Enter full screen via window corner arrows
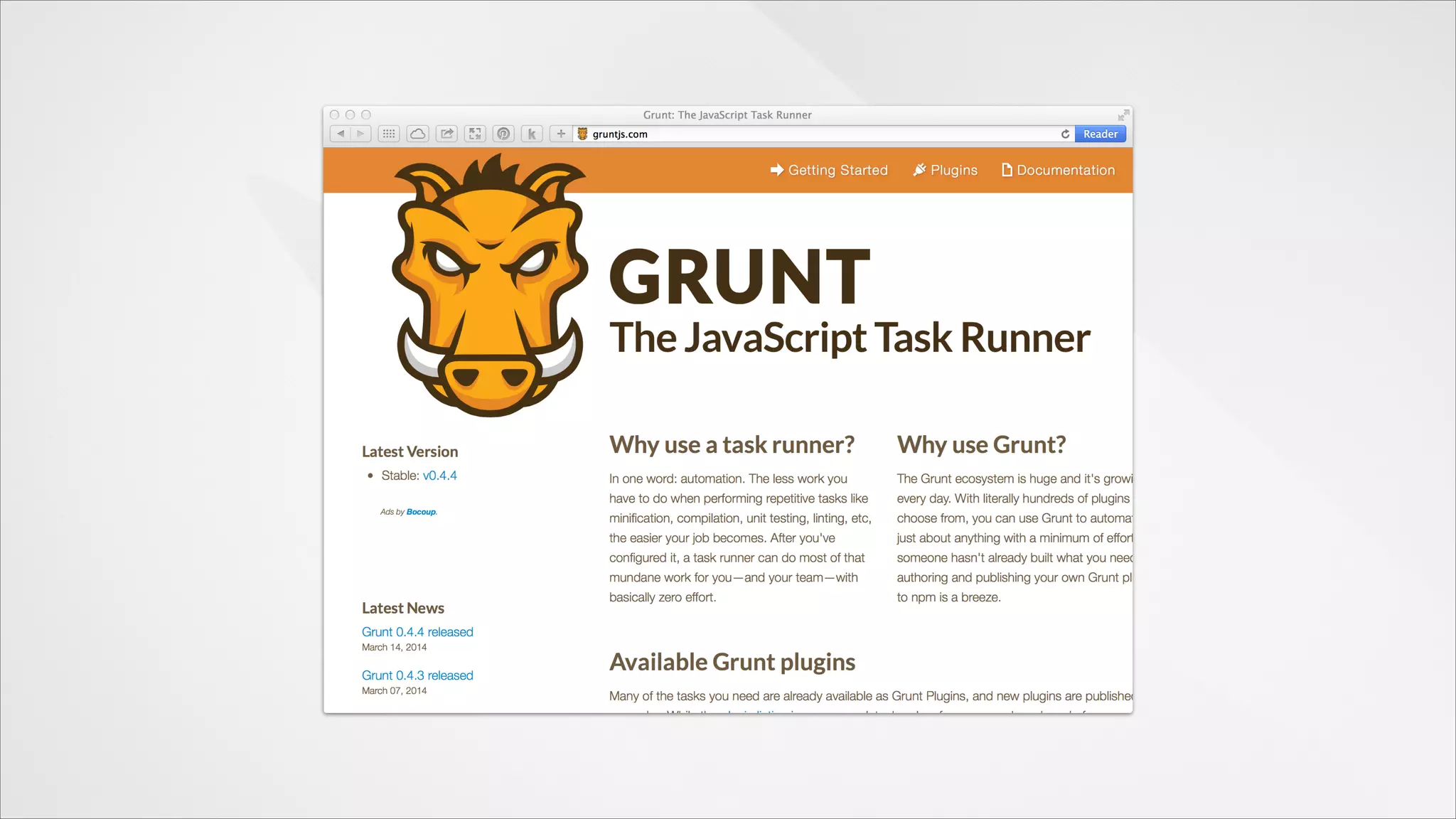The image size is (1456, 819). 1123,115
